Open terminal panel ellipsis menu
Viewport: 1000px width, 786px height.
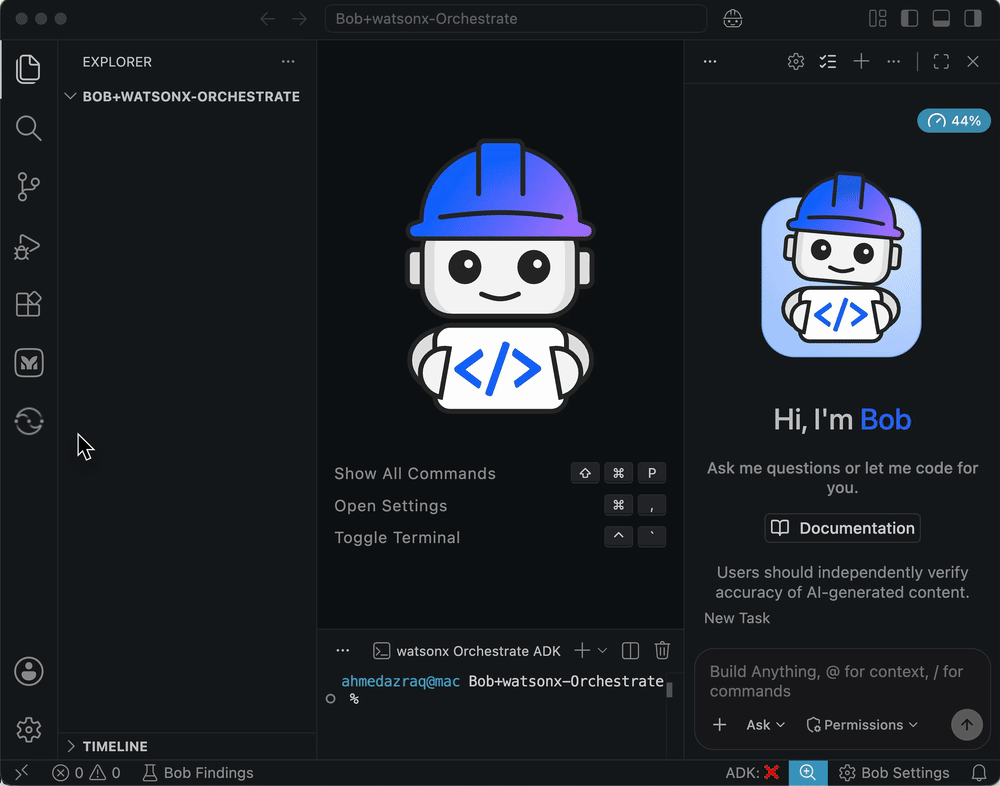click(342, 651)
